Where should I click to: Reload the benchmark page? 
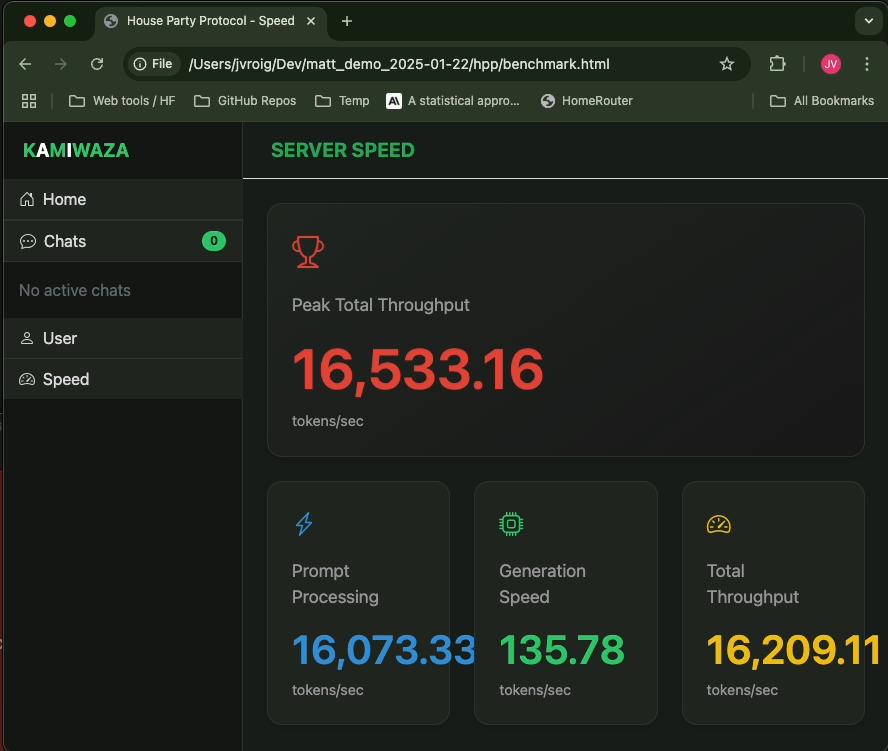pyautogui.click(x=97, y=64)
